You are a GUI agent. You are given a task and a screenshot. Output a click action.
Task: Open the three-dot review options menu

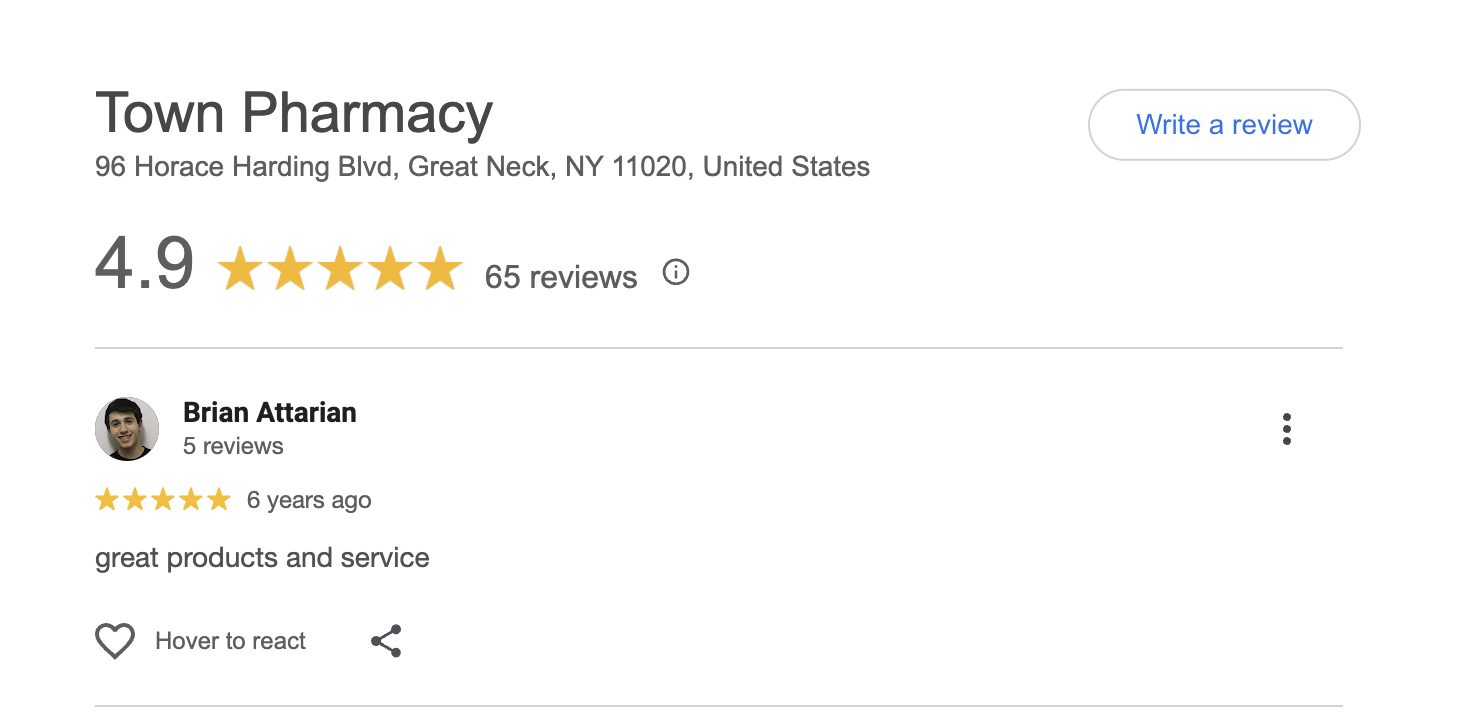pyautogui.click(x=1286, y=429)
